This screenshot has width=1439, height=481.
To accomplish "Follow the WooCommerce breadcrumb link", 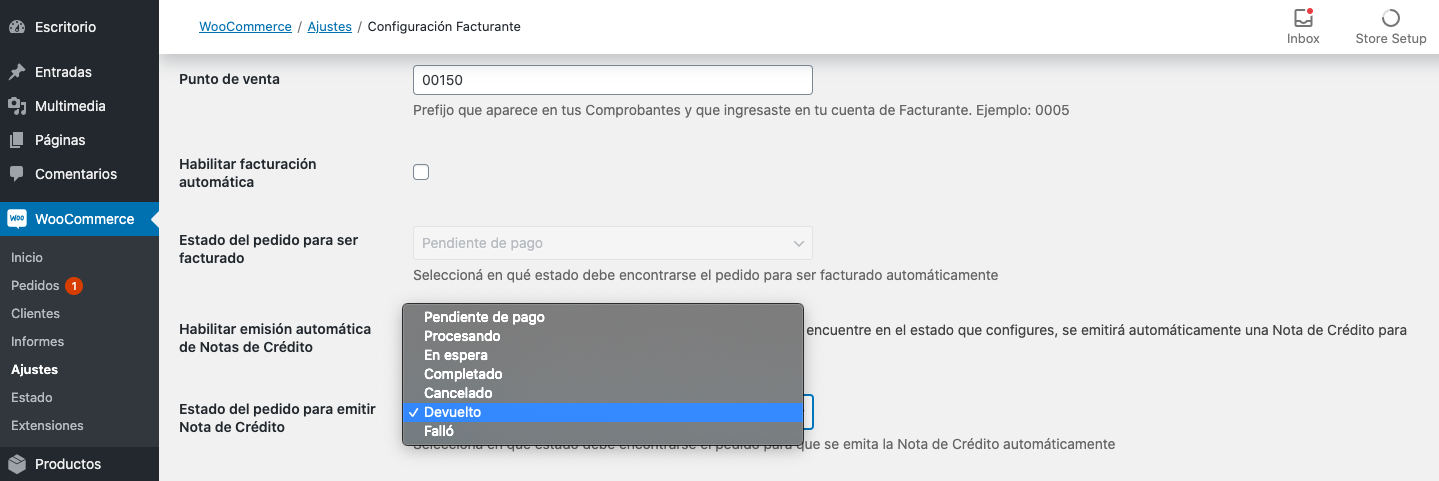I will coord(245,27).
